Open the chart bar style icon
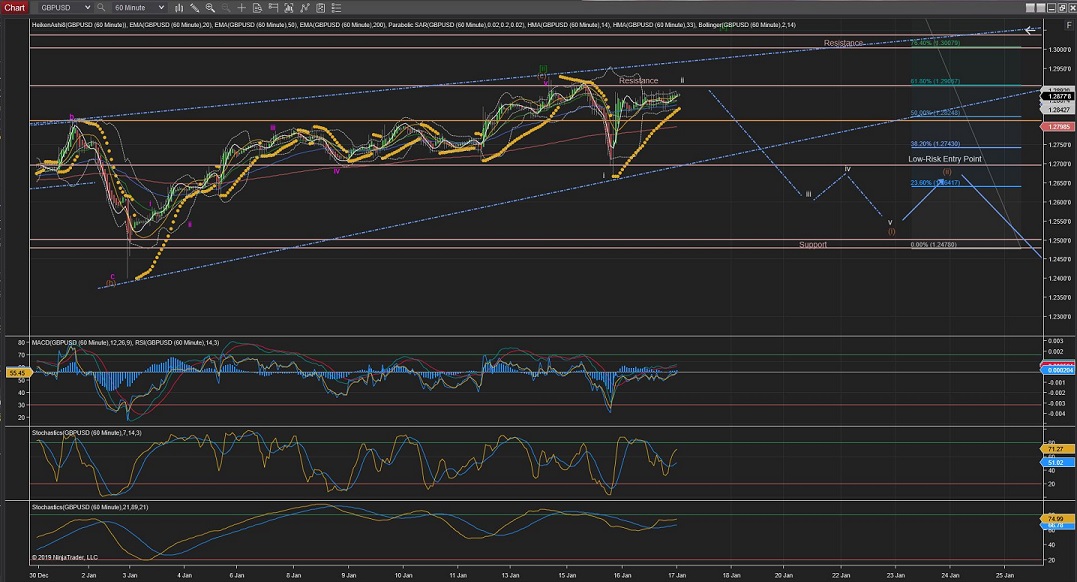The width and height of the screenshot is (1077, 582). 179,7
